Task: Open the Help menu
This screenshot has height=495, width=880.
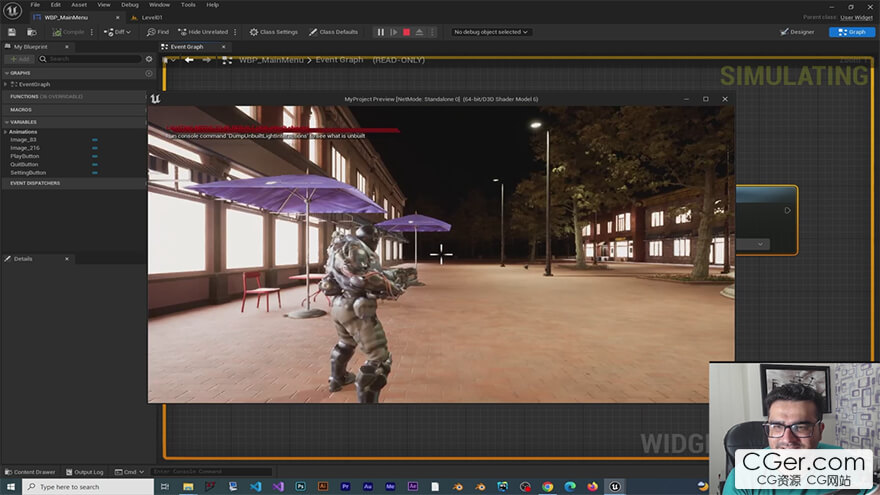Action: 212,4
